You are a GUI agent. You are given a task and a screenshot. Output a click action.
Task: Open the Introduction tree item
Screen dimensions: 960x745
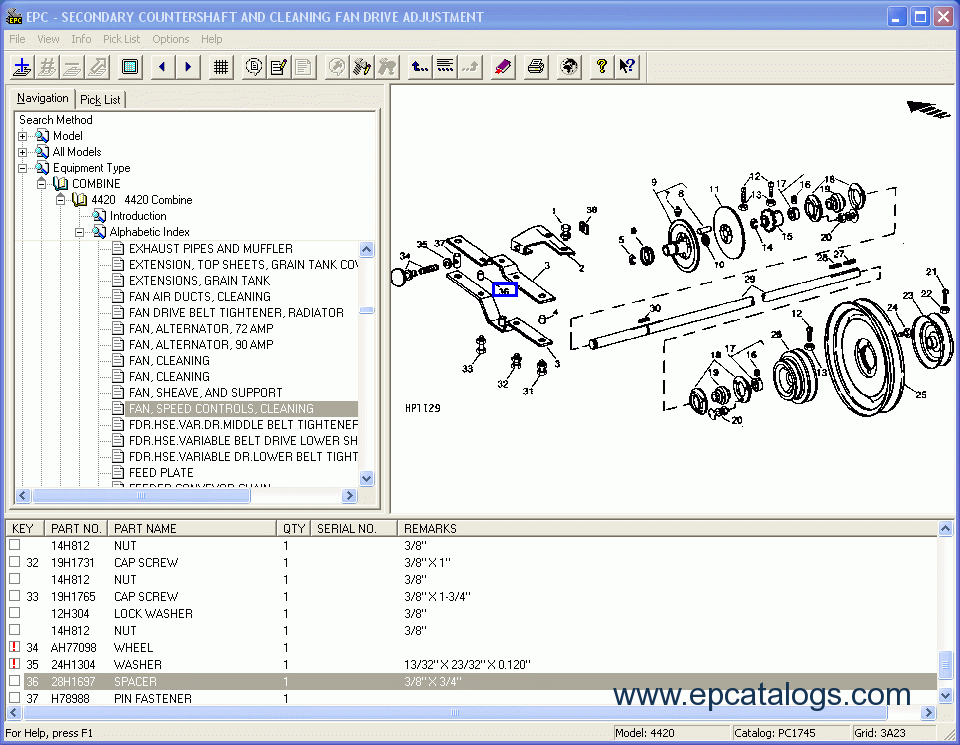point(138,216)
